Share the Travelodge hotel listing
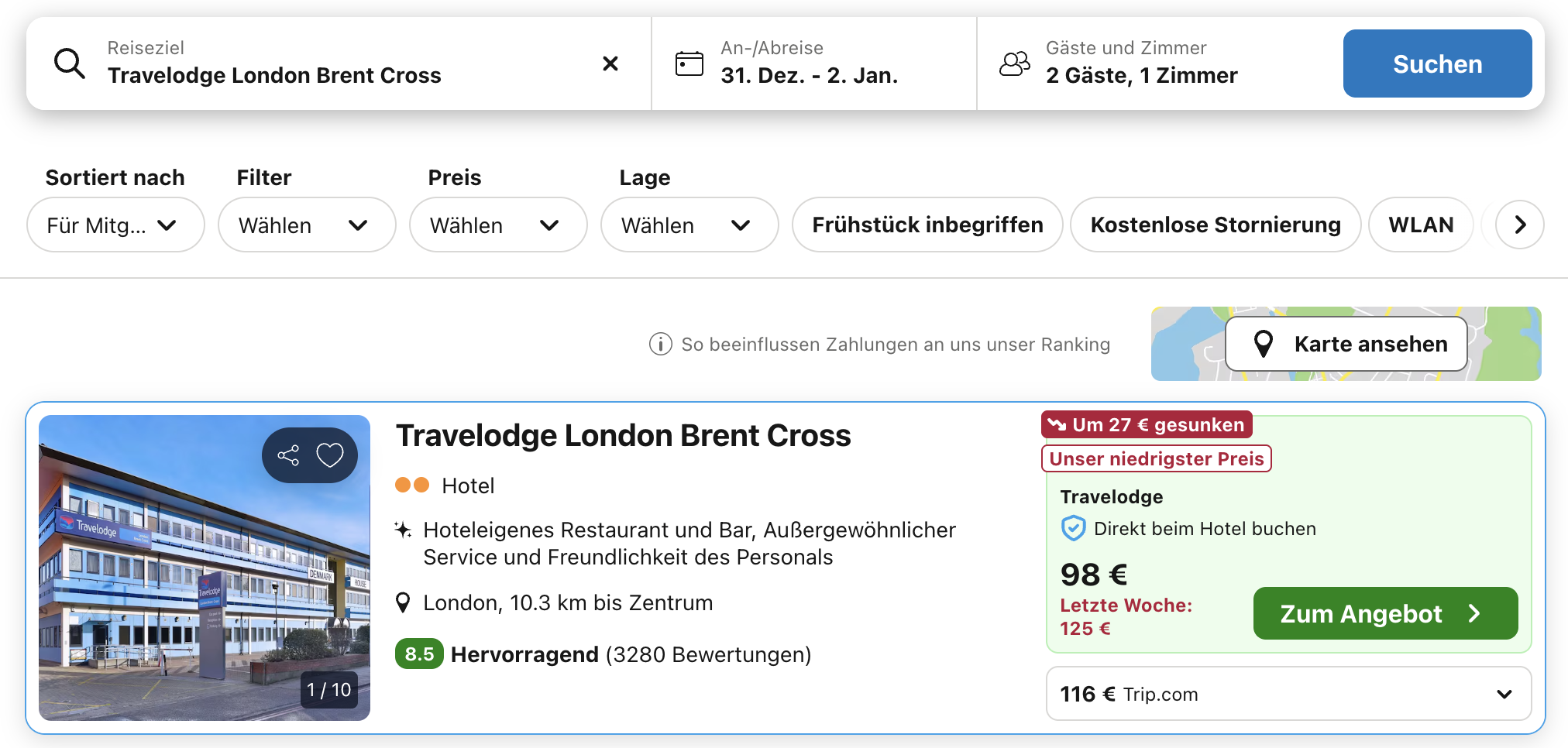This screenshot has height=748, width=1568. click(288, 455)
